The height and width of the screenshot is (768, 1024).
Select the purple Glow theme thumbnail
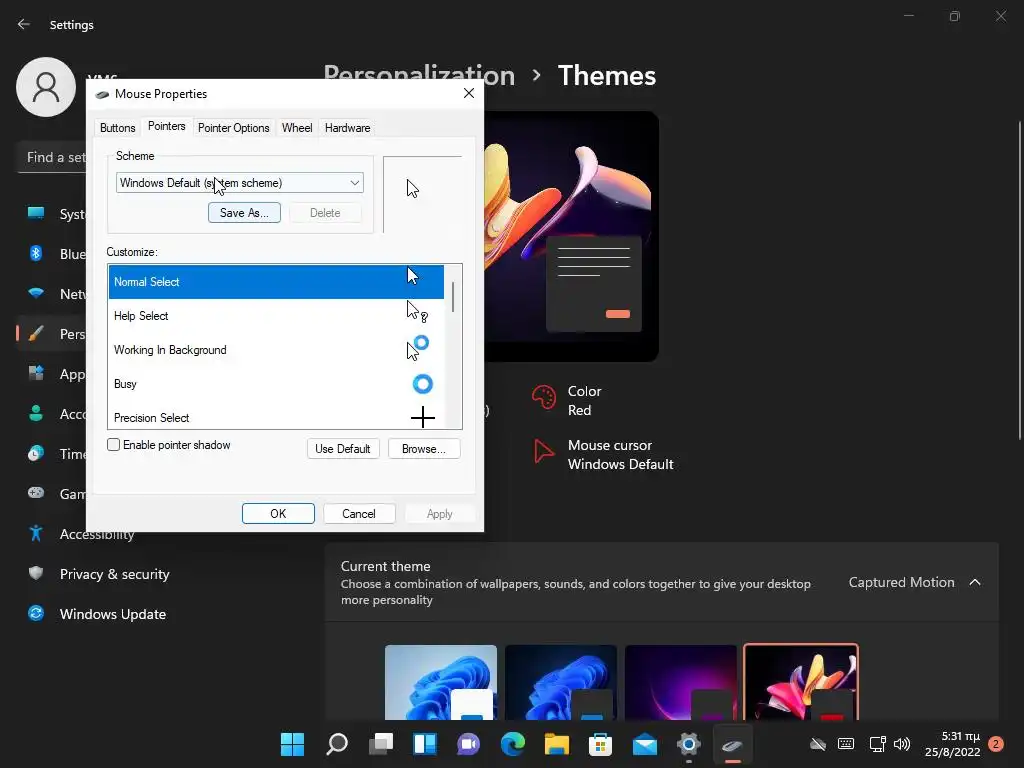click(x=680, y=682)
